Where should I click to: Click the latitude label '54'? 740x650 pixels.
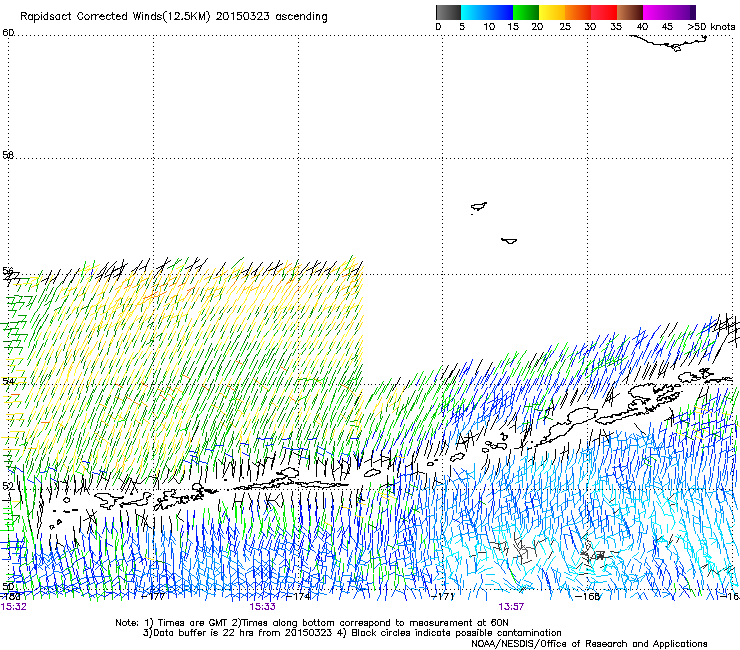click(8, 381)
